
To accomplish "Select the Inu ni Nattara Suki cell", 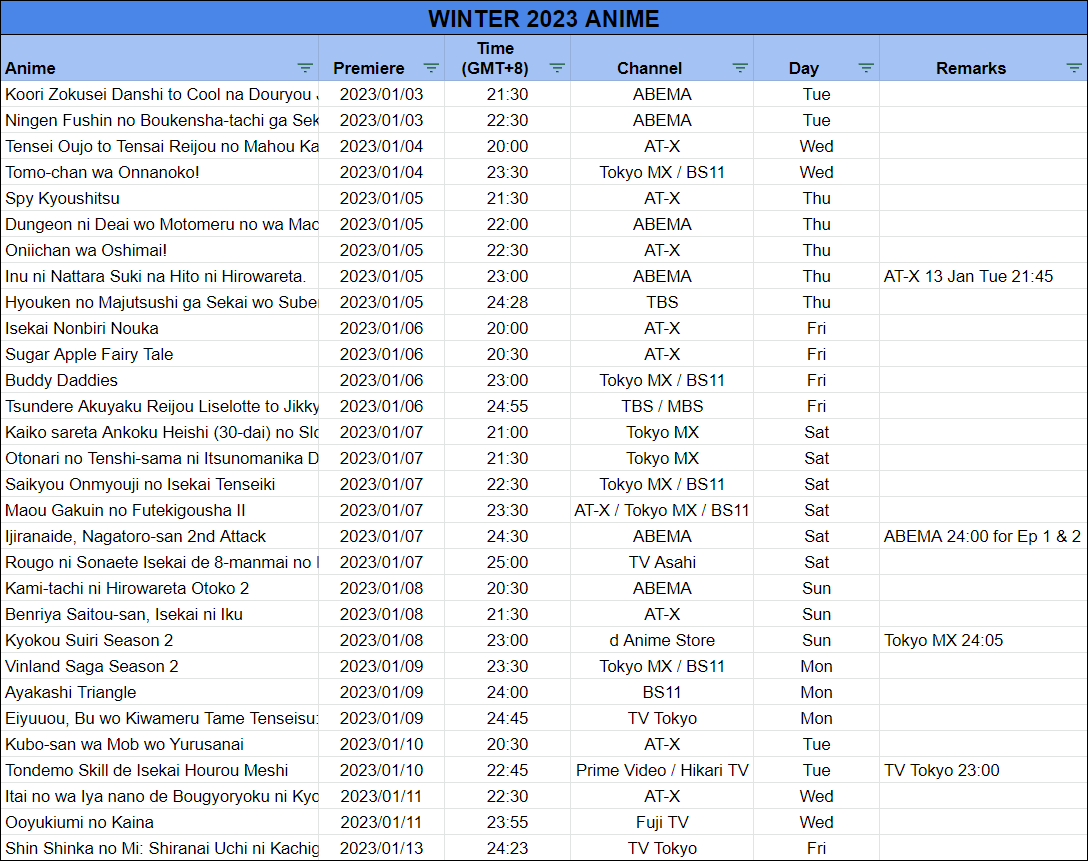I will 160,276.
